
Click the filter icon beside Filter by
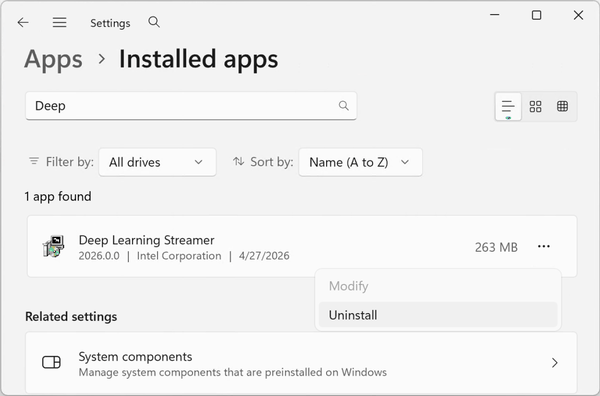(x=34, y=161)
